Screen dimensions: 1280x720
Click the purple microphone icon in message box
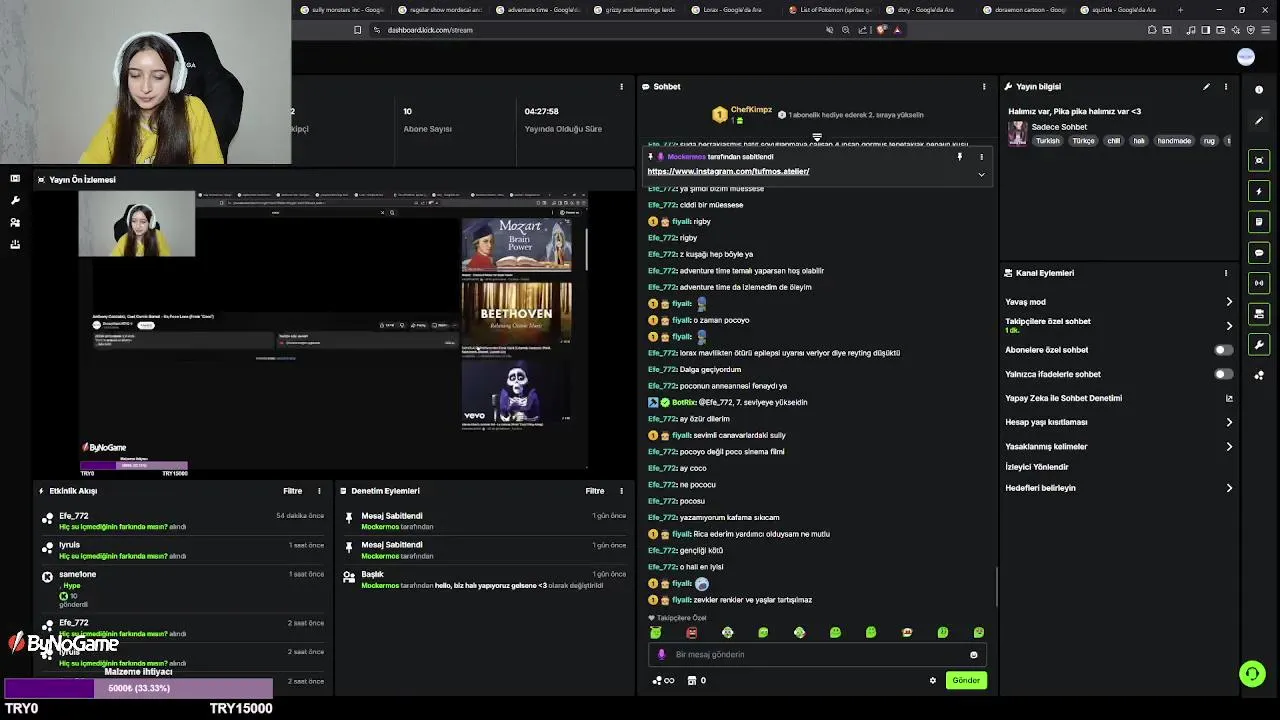[661, 655]
